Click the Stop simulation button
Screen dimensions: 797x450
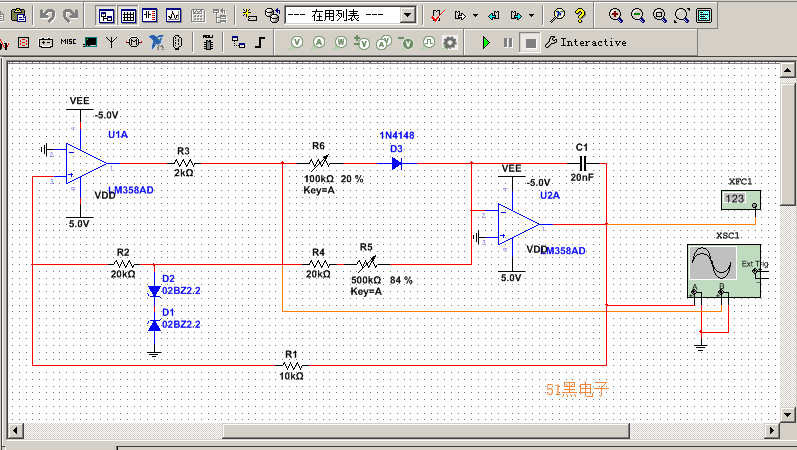click(530, 43)
